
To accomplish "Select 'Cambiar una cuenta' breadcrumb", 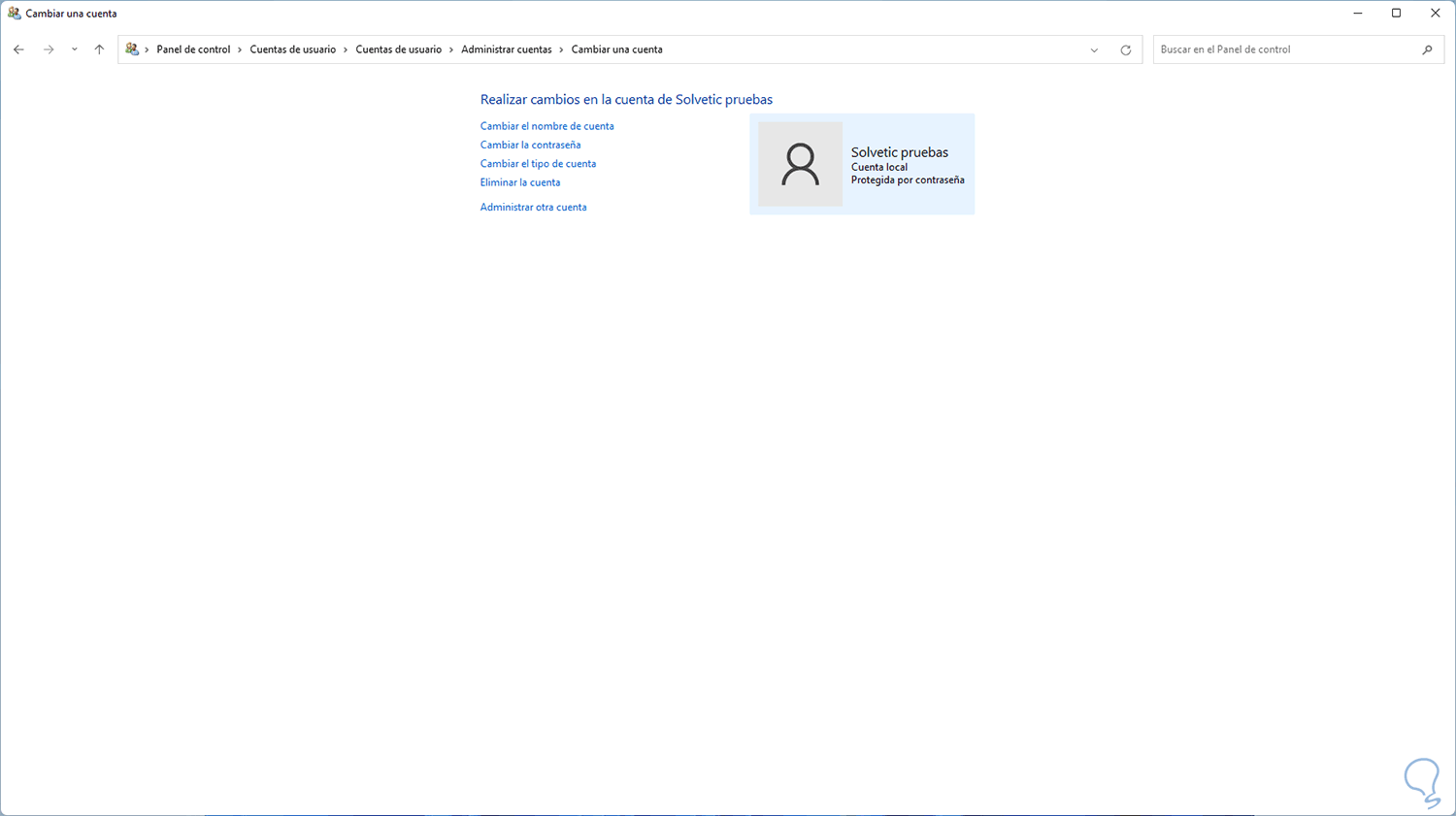I will (x=616, y=49).
